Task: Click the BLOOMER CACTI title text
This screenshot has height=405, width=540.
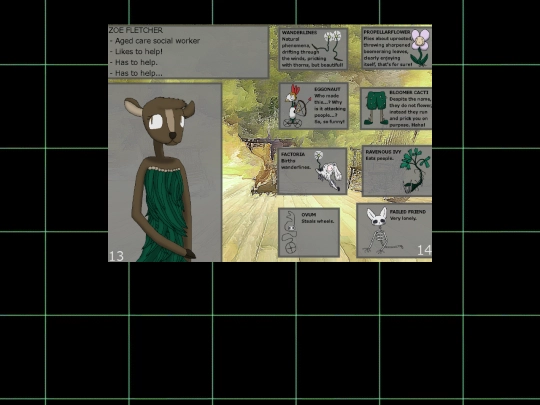Action: (409, 93)
